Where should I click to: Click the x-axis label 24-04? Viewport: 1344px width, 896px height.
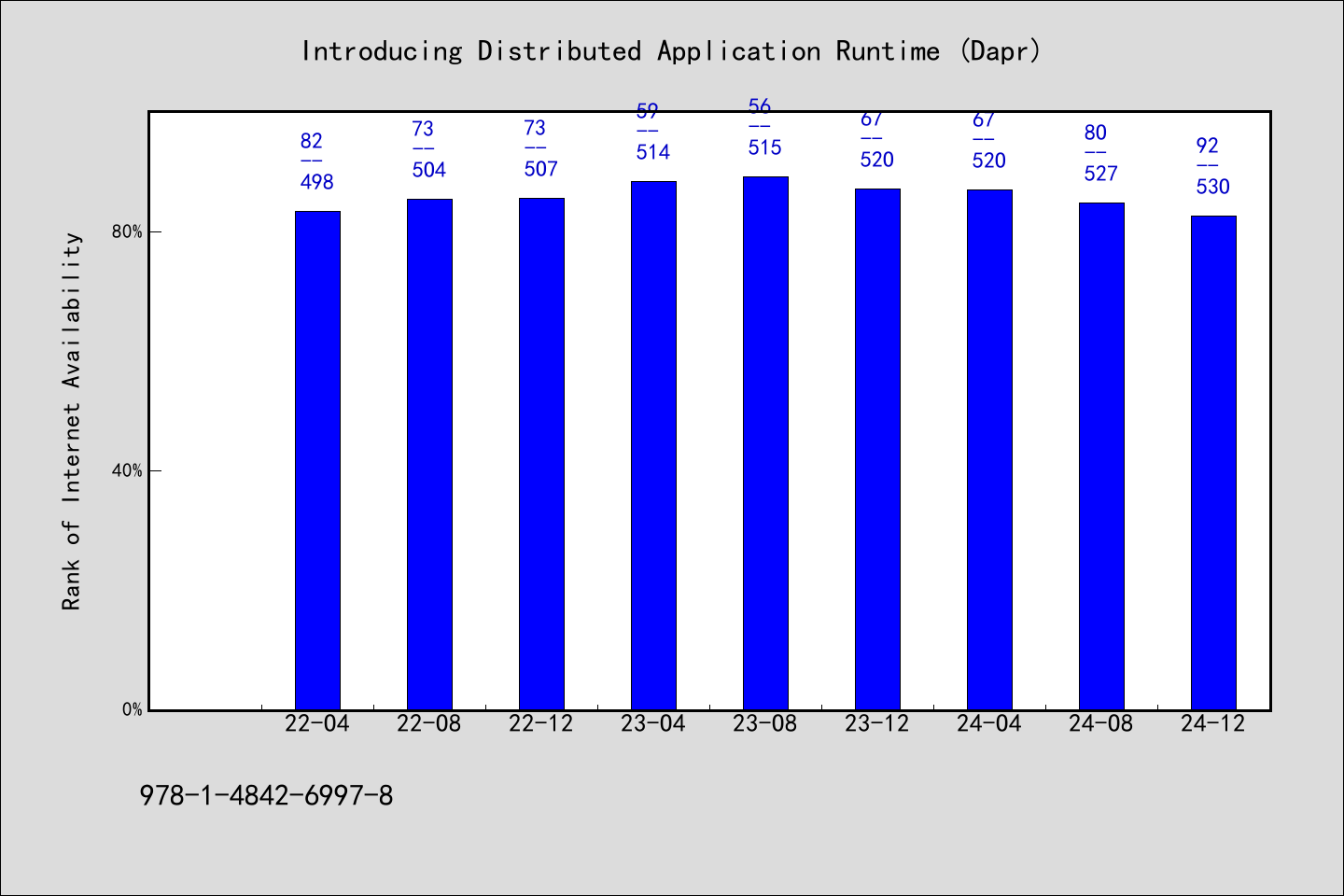(x=989, y=723)
